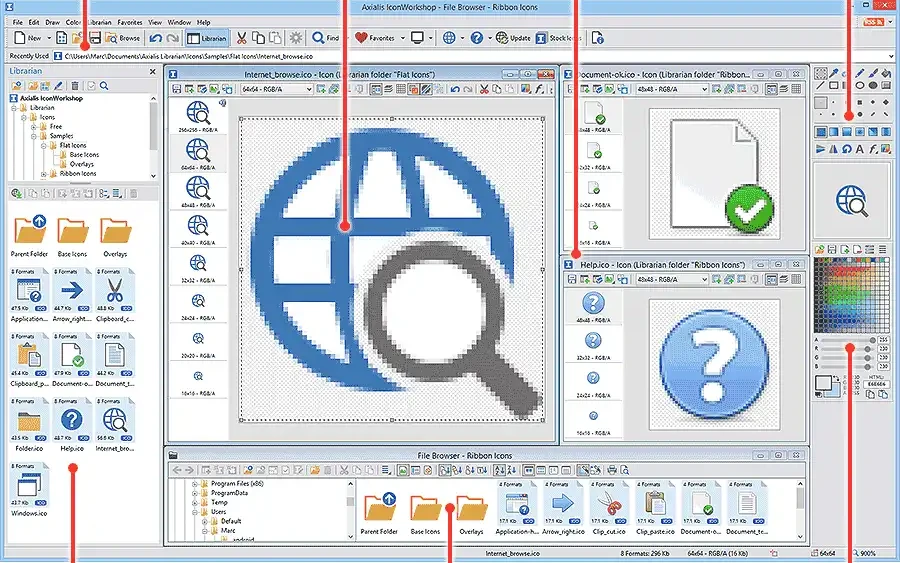Select Clip_cut.ico in File Browser
Image resolution: width=900 pixels, height=563 pixels.
click(609, 508)
